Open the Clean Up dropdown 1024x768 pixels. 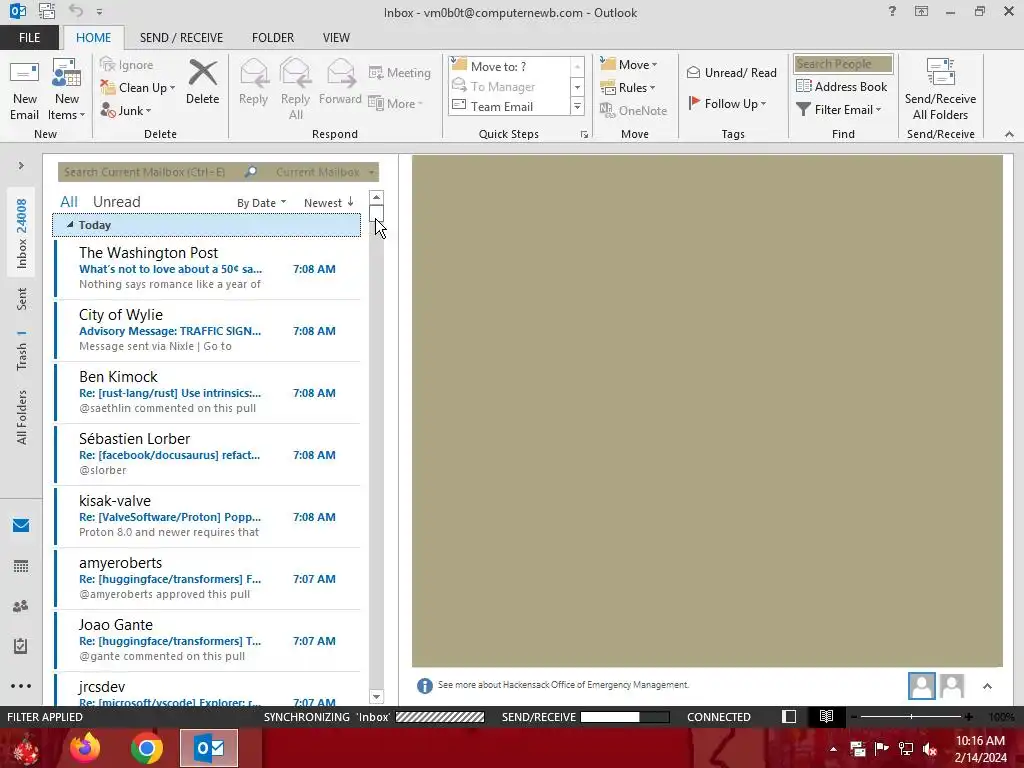138,88
